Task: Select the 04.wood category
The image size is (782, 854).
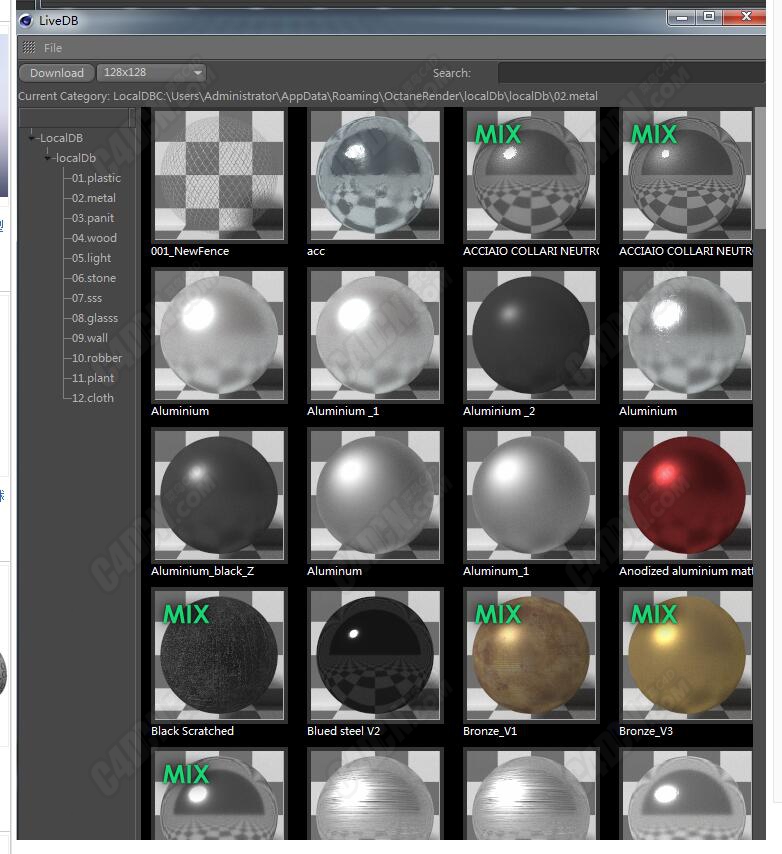Action: point(94,238)
